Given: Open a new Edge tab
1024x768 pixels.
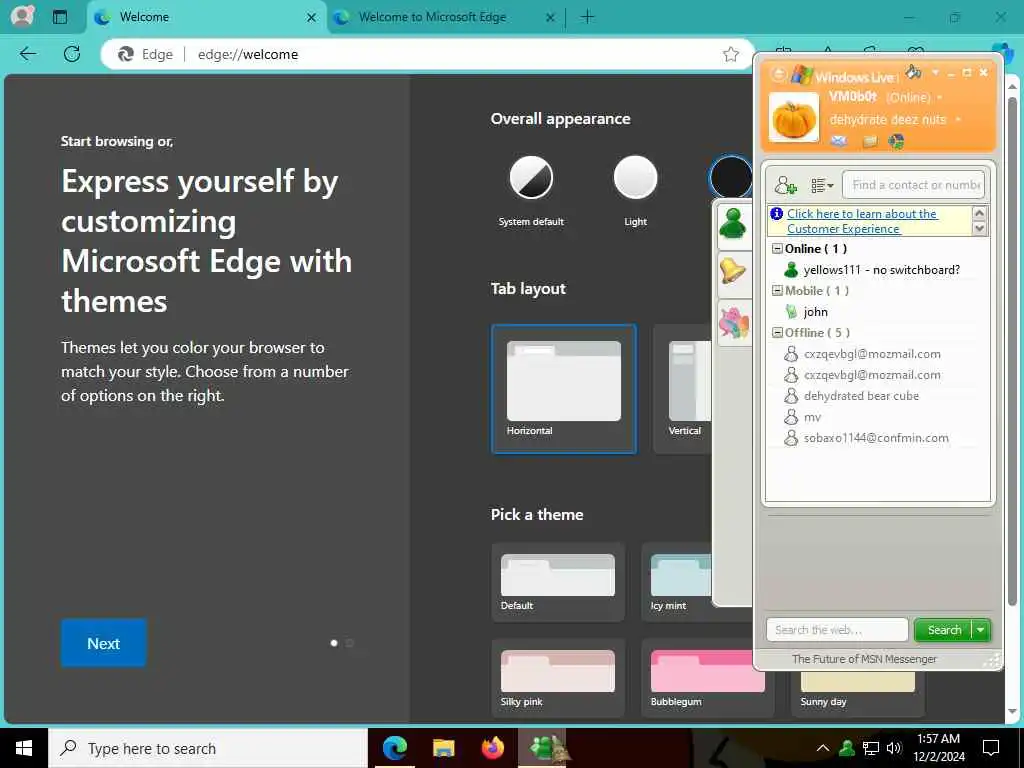Looking at the screenshot, I should (587, 17).
